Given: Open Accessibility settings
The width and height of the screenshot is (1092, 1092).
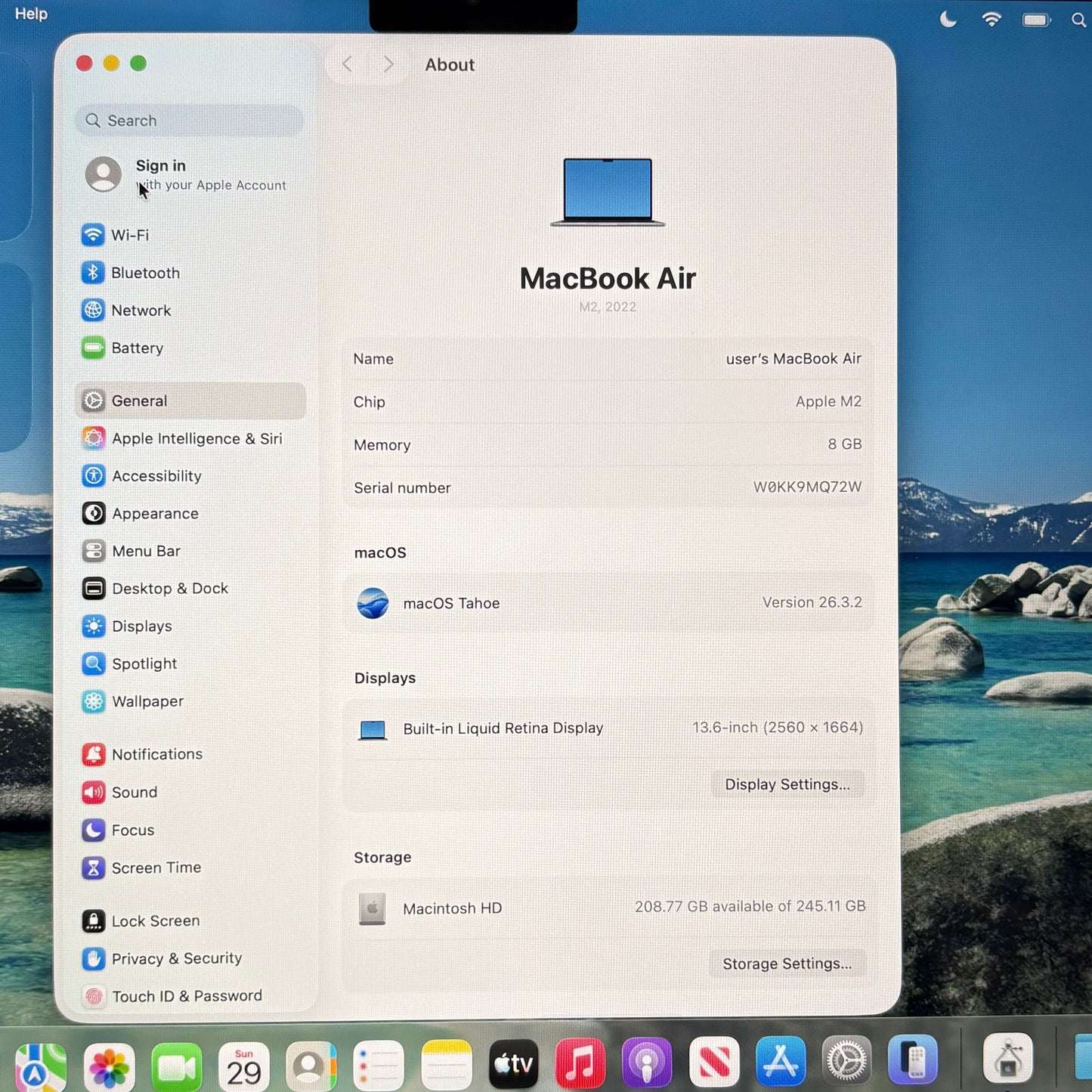Looking at the screenshot, I should [x=156, y=476].
